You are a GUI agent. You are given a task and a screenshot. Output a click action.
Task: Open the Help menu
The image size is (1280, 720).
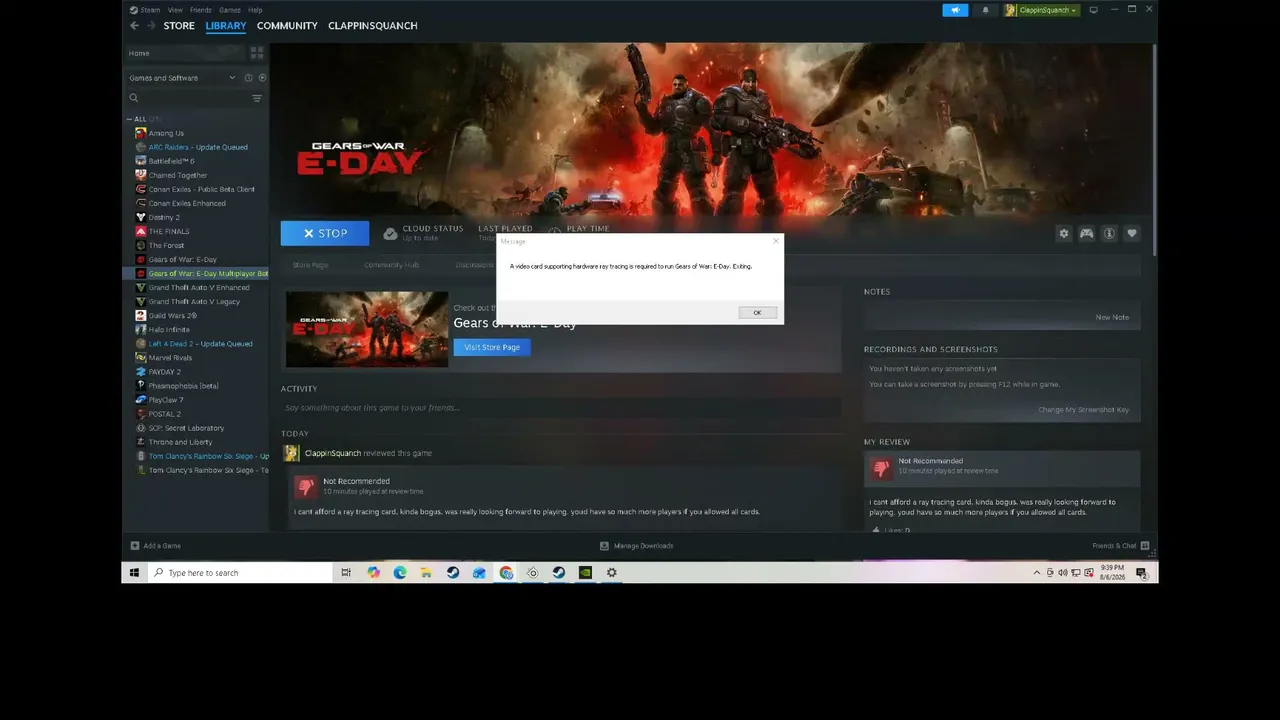pyautogui.click(x=255, y=10)
